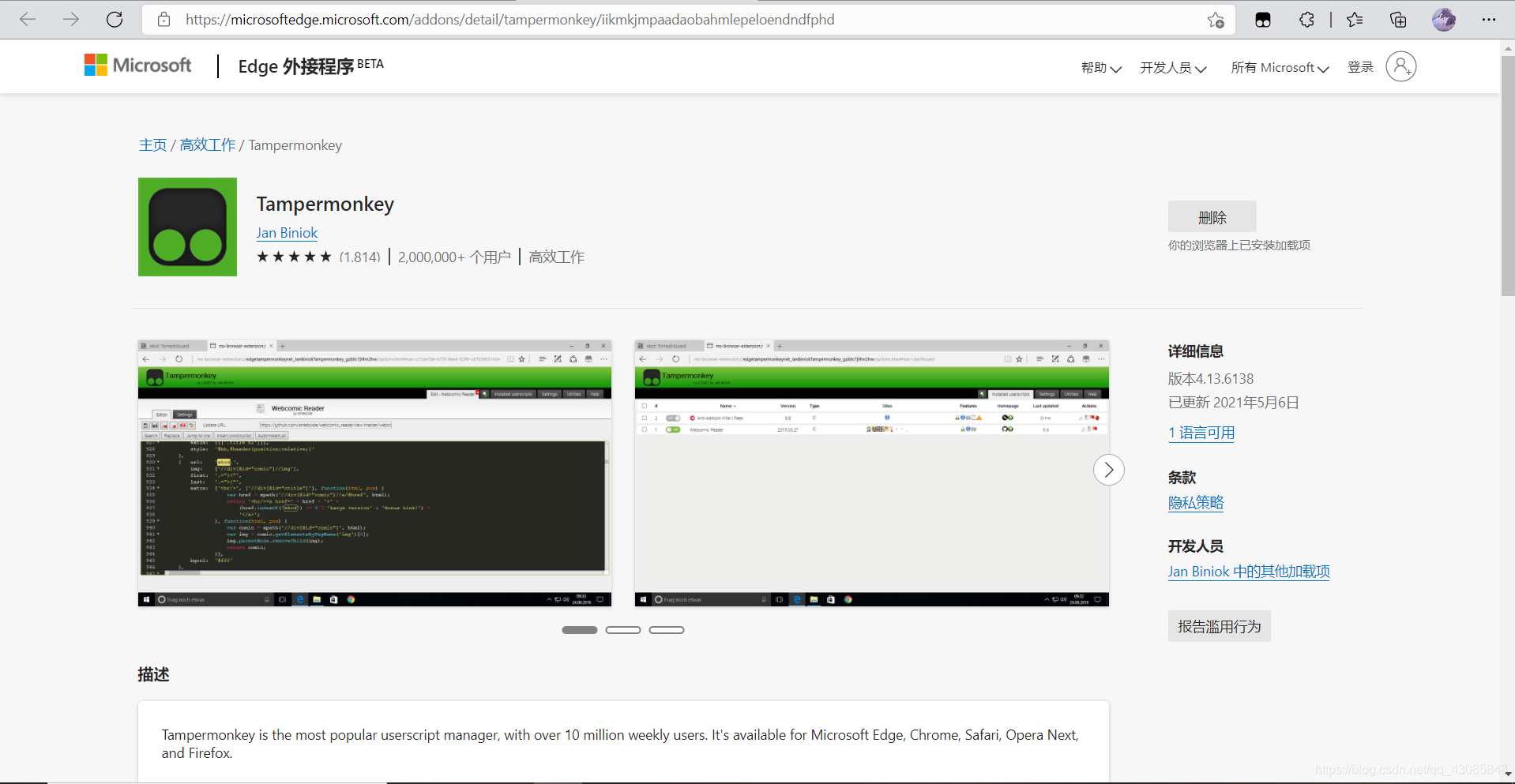The width and height of the screenshot is (1515, 784).
Task: Click the 报告滥用行为 button
Action: coord(1220,626)
